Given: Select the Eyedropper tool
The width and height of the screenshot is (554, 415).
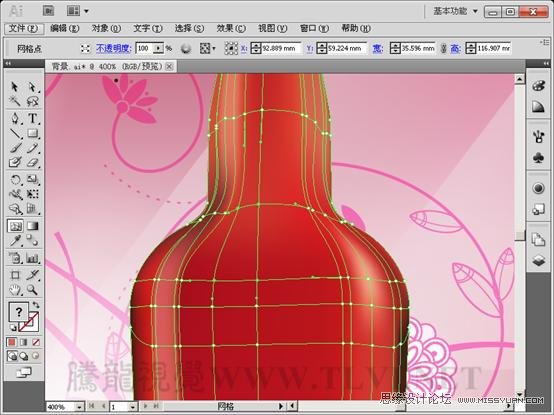Looking at the screenshot, I should point(14,241).
